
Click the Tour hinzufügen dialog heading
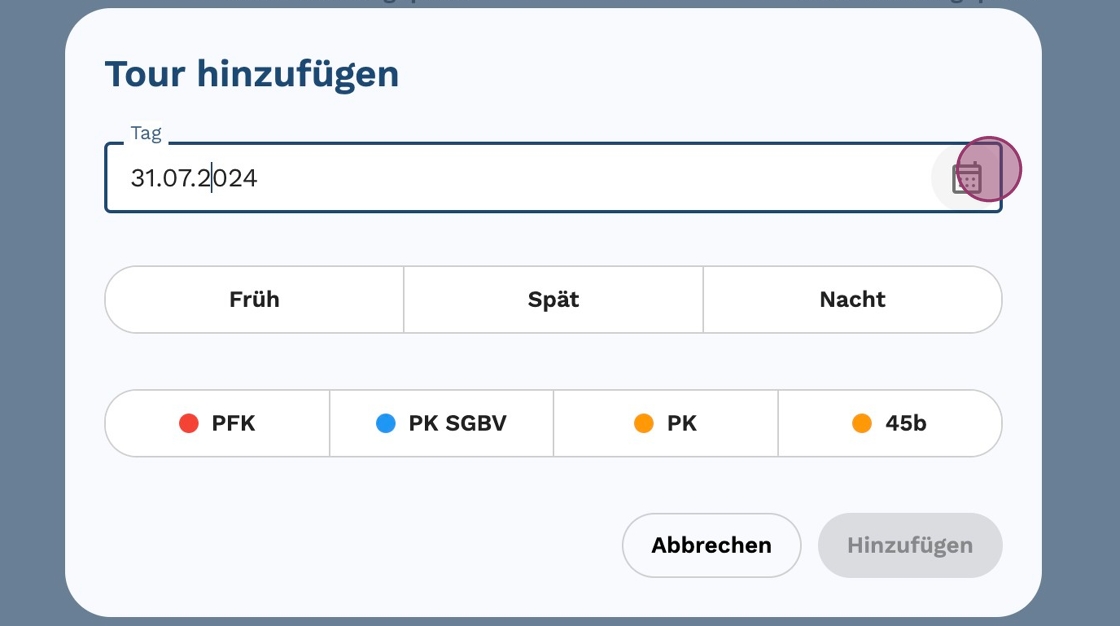(x=252, y=74)
